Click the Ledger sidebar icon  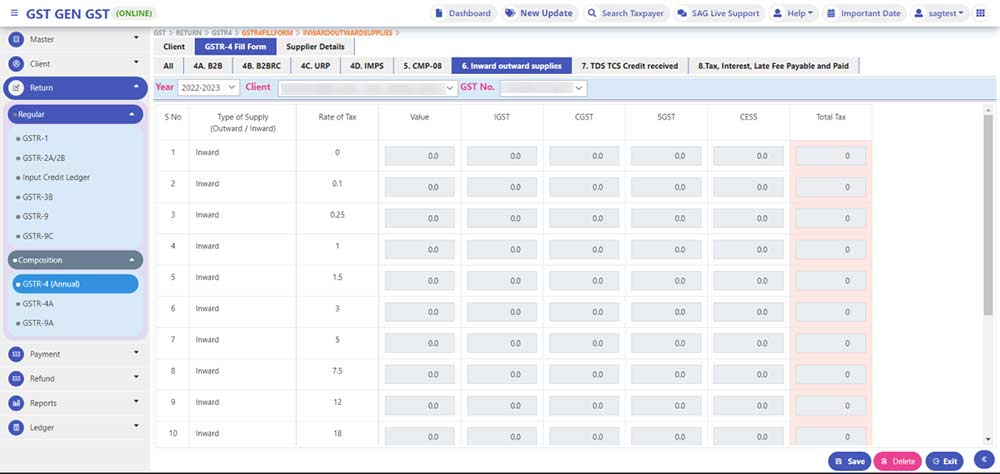tap(16, 427)
